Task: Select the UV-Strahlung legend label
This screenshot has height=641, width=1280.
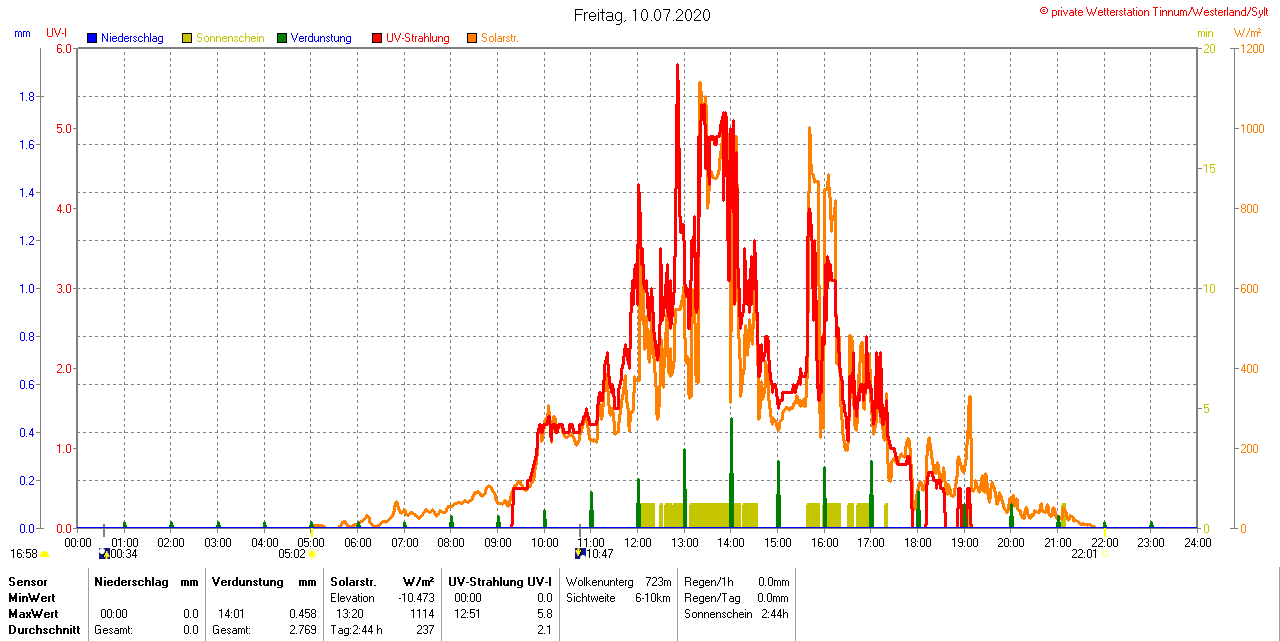Action: click(x=418, y=38)
